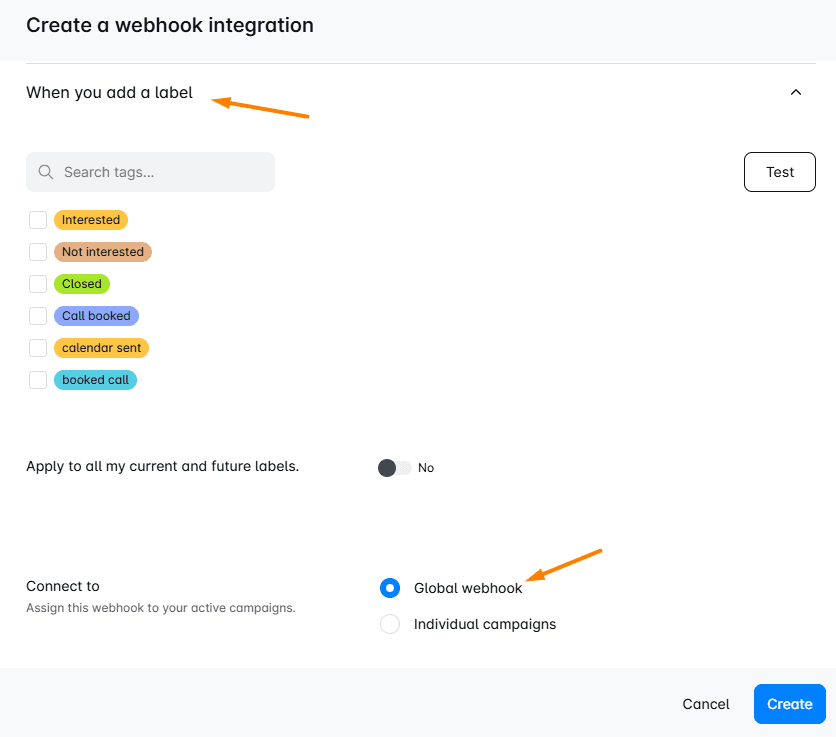The image size is (836, 737).
Task: Check the booked call label checkbox
Action: [38, 380]
